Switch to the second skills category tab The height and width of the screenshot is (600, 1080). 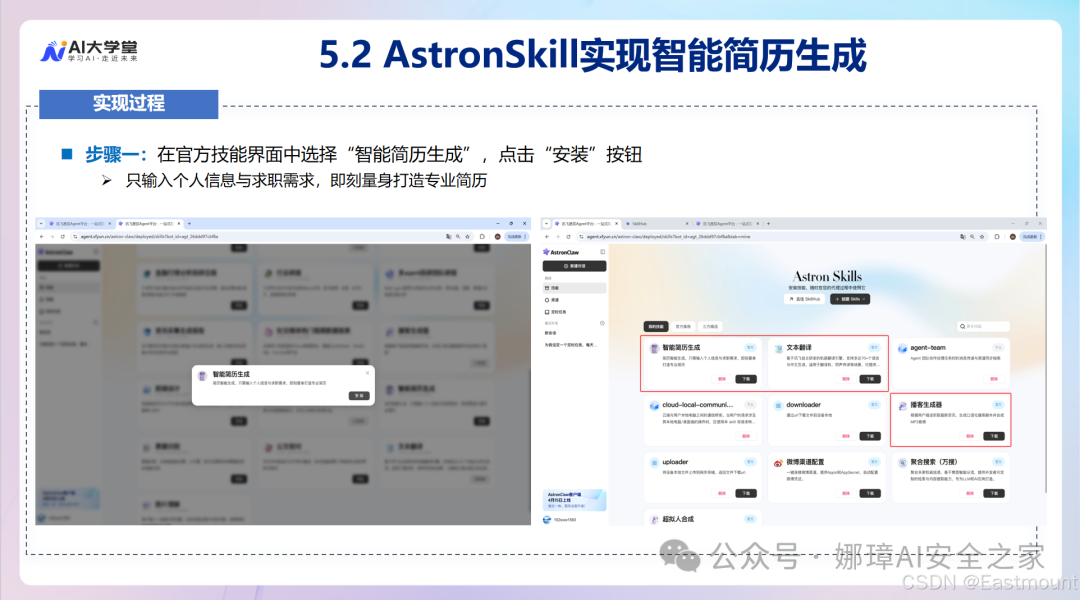(x=683, y=327)
